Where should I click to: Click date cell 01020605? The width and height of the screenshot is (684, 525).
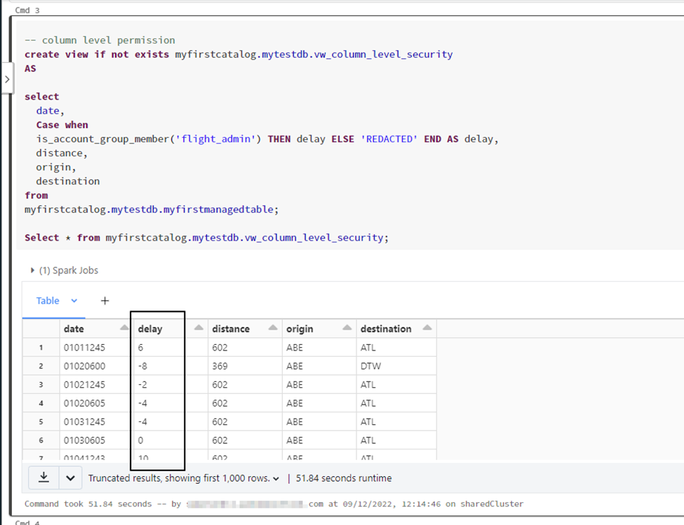pos(96,403)
